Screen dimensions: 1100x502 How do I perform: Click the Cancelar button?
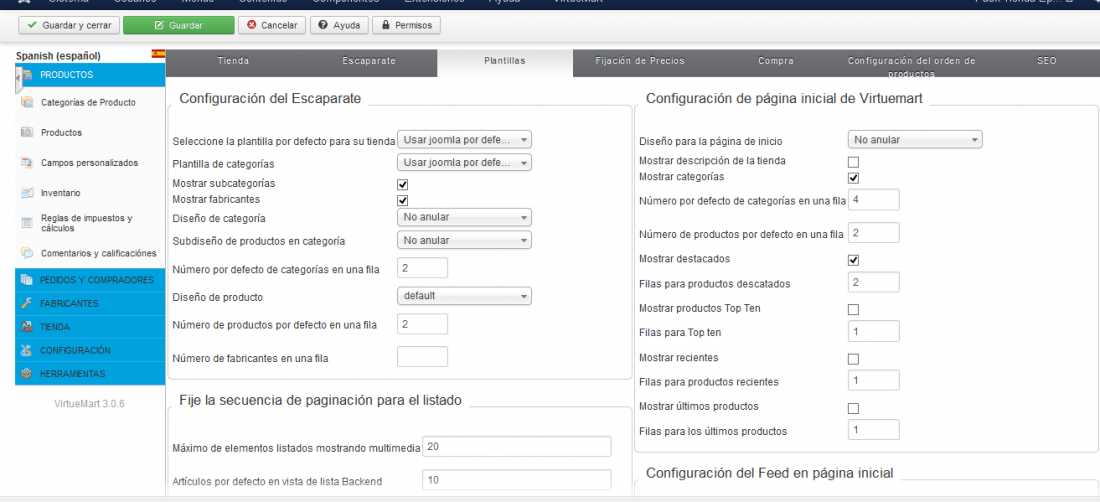pos(272,25)
